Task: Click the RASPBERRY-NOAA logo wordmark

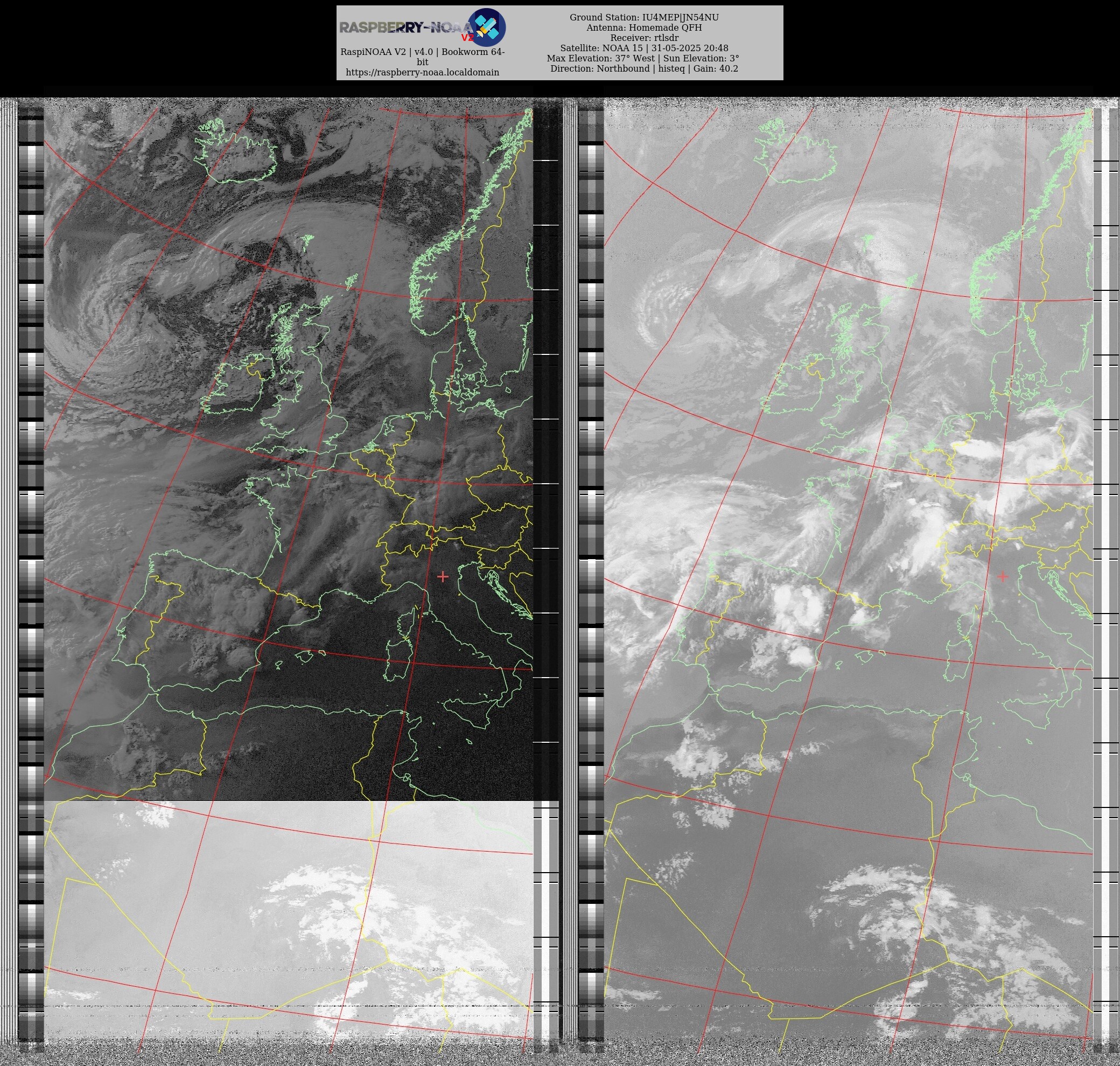Action: click(405, 28)
